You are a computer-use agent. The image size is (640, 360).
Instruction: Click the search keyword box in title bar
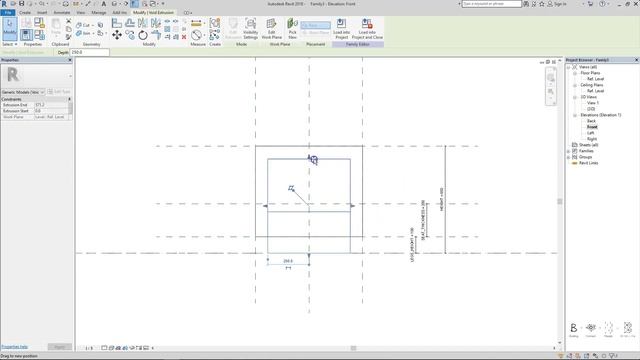pyautogui.click(x=491, y=4)
